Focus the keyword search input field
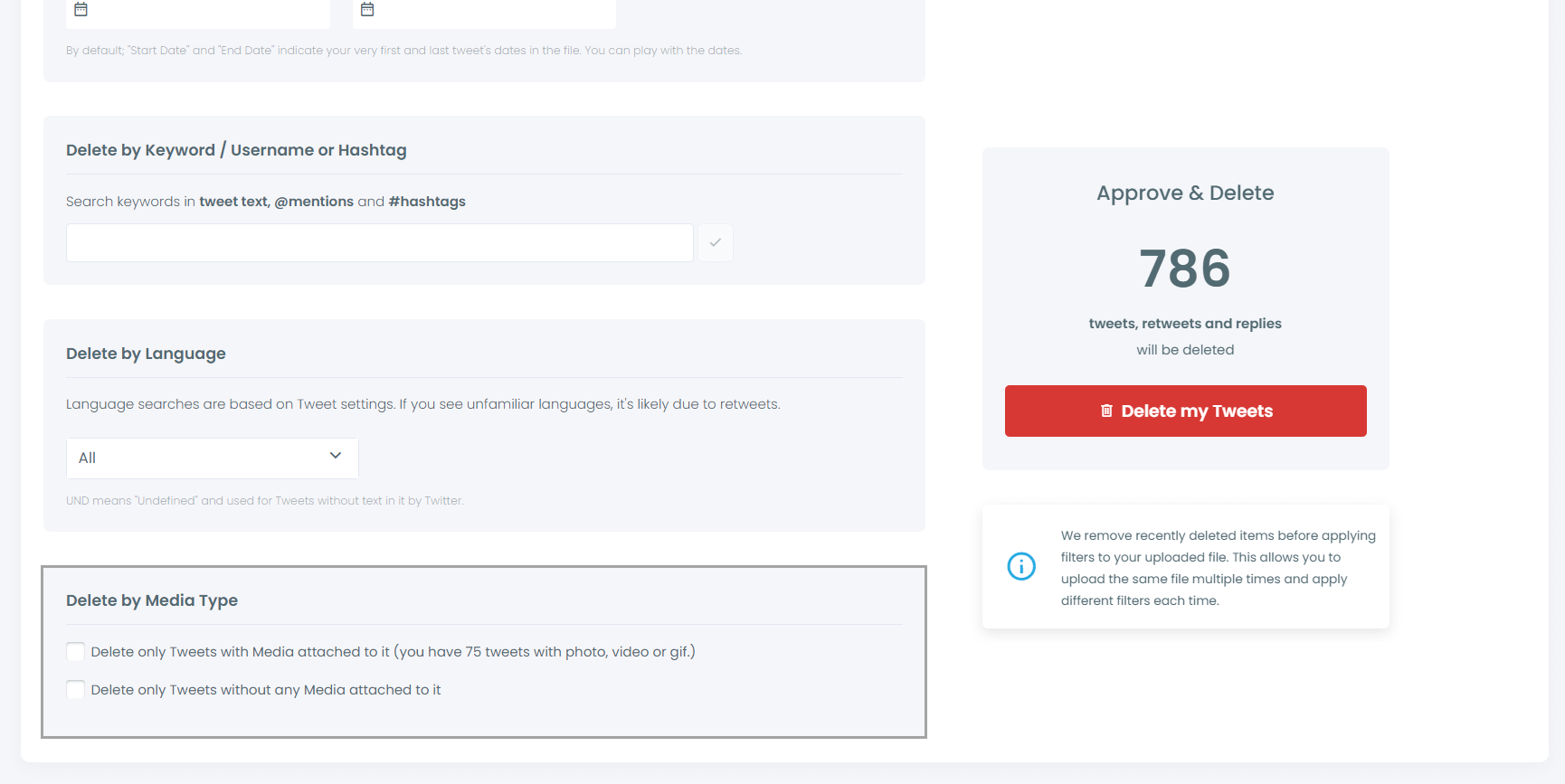The image size is (1565, 784). click(x=379, y=243)
